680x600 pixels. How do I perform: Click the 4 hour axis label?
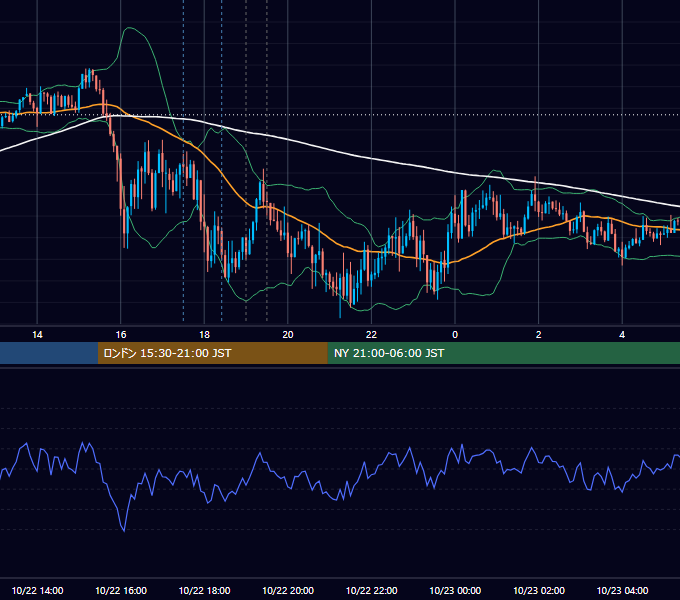[622, 335]
